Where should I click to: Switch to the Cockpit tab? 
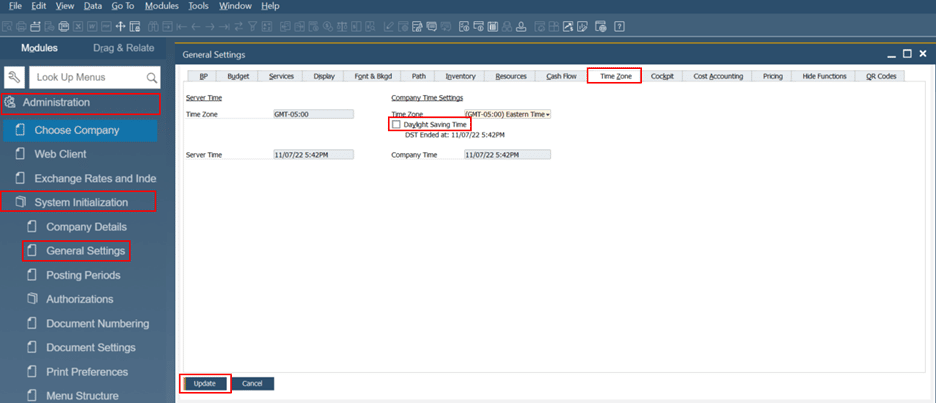tap(662, 76)
